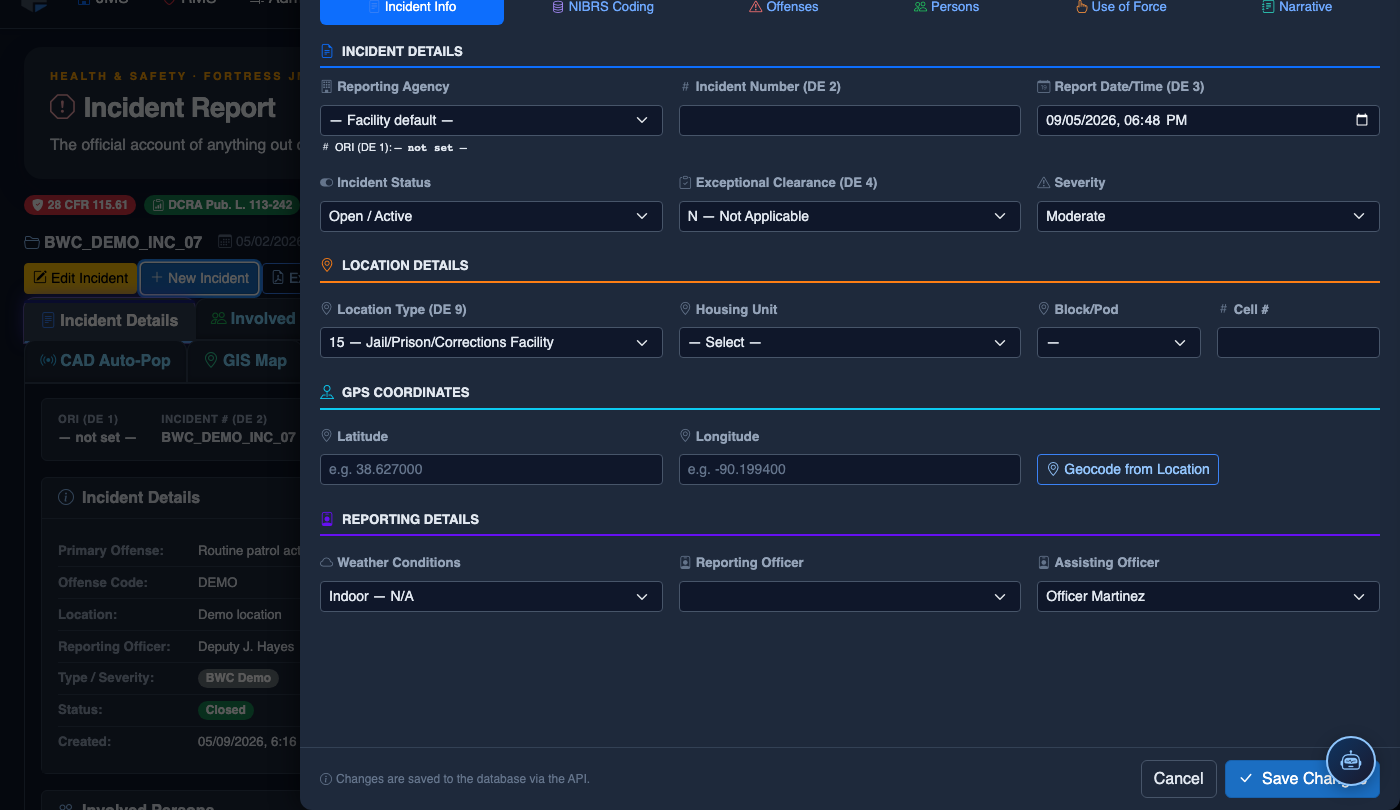The image size is (1400, 810).
Task: Click the Location Details pin icon
Action: [327, 266]
